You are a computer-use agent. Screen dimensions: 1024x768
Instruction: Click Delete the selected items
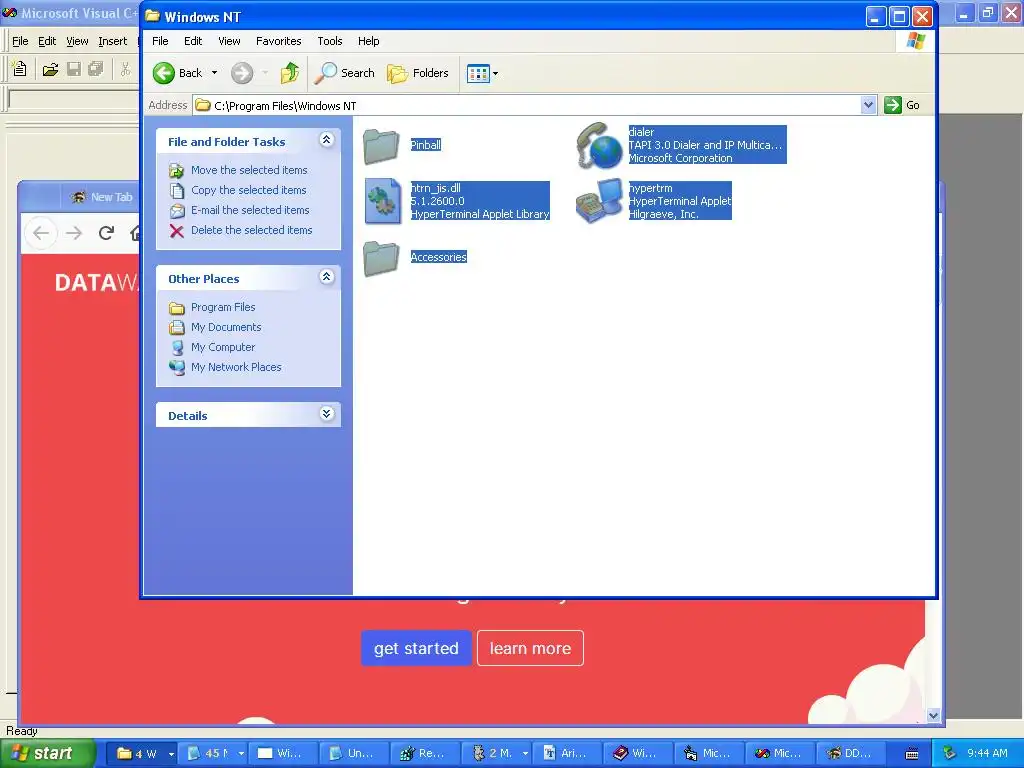tap(251, 231)
